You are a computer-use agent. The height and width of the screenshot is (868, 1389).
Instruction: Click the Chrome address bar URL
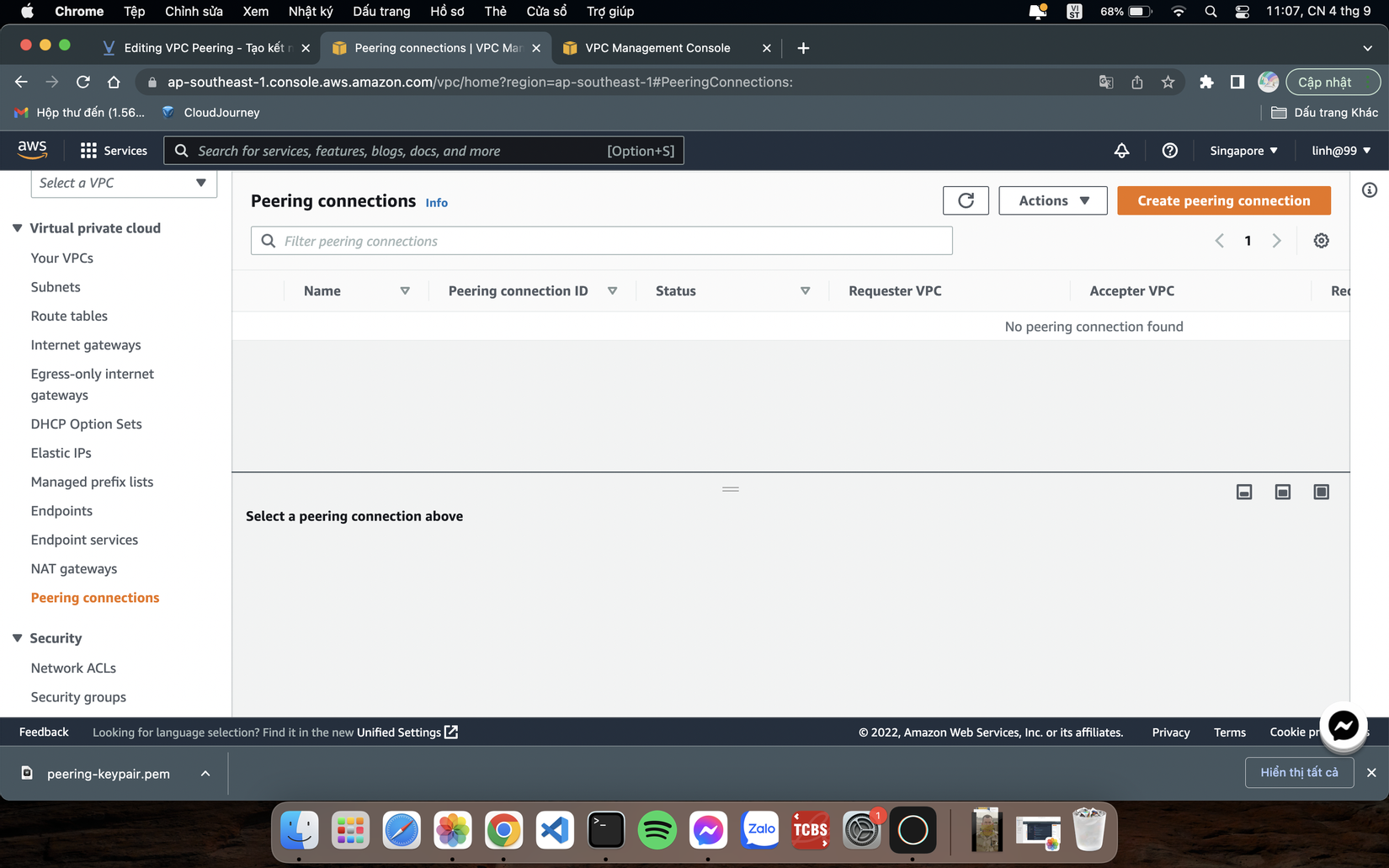(x=480, y=82)
